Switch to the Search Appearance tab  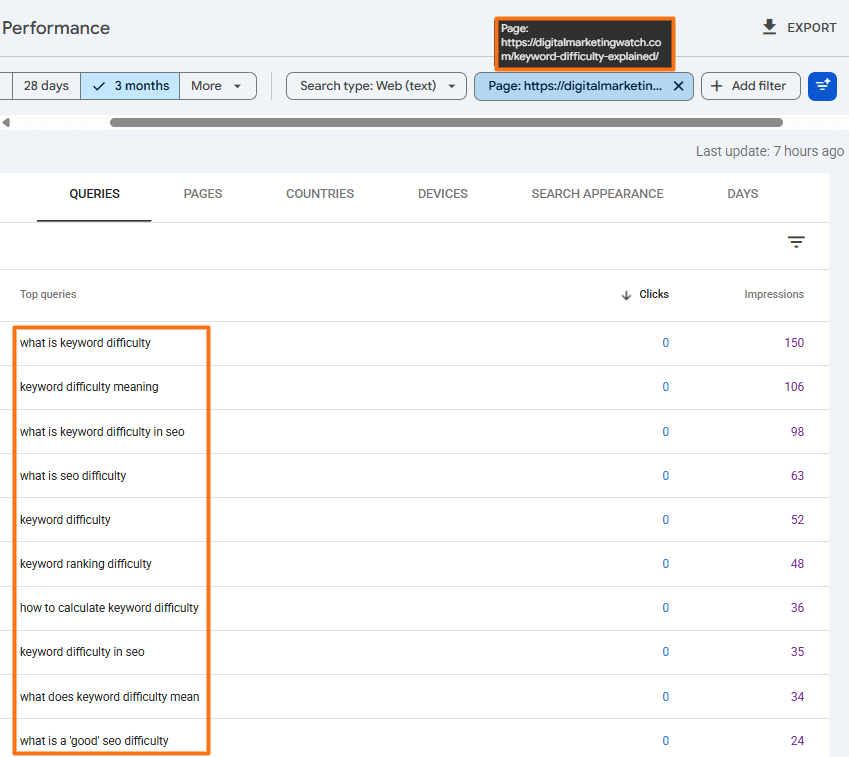click(x=597, y=194)
